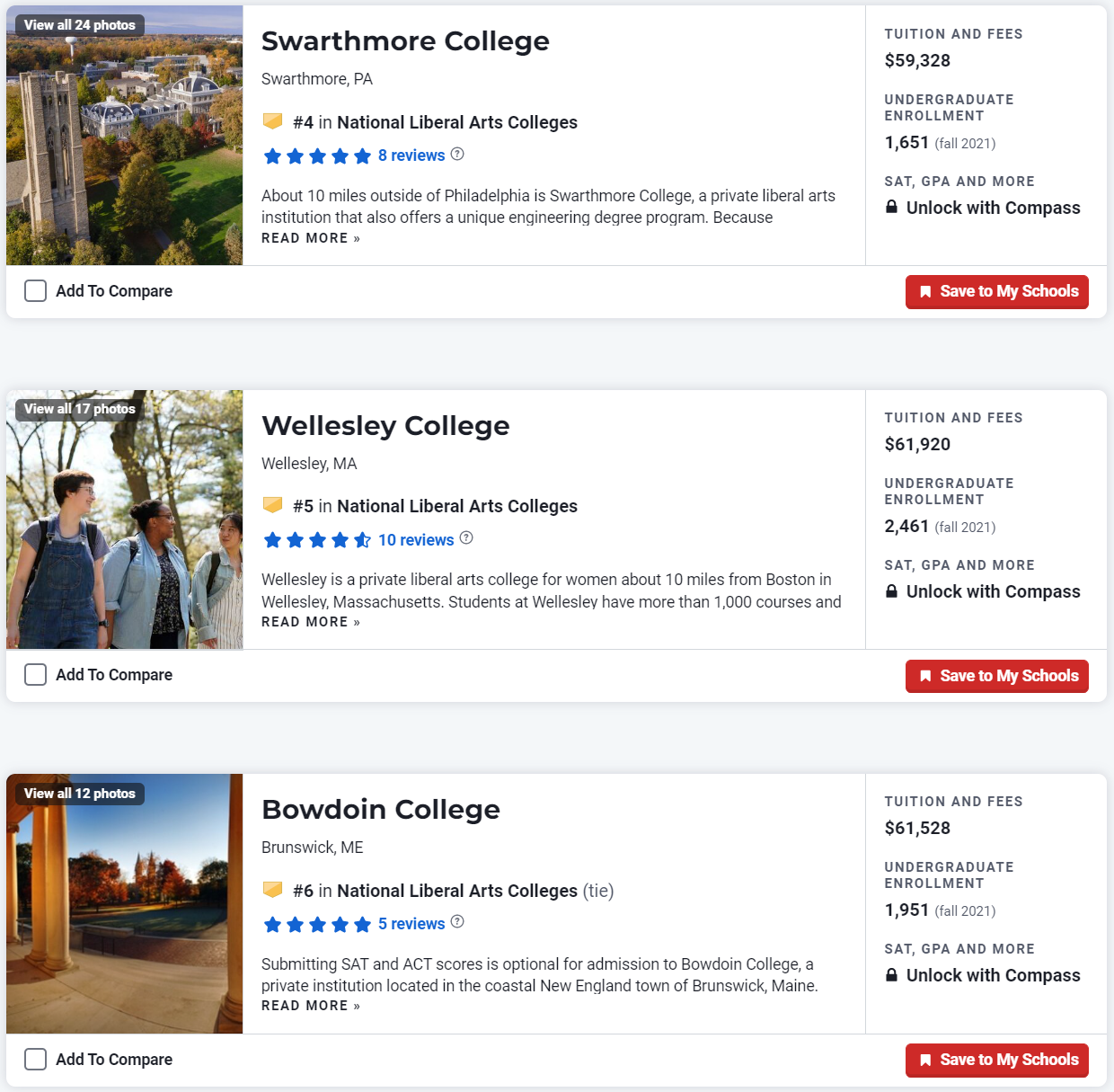Open Bowdoin's Unlock with Compass link

(993, 975)
